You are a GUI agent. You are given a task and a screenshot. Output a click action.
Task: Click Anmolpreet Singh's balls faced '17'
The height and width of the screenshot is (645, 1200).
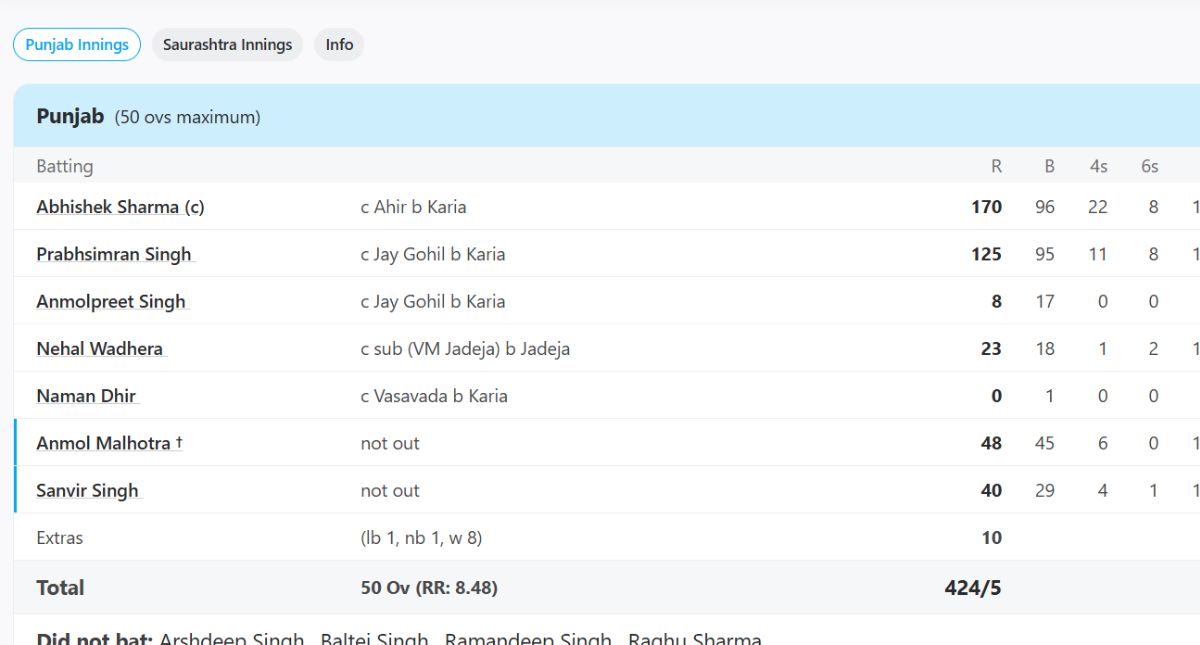[x=1045, y=301]
